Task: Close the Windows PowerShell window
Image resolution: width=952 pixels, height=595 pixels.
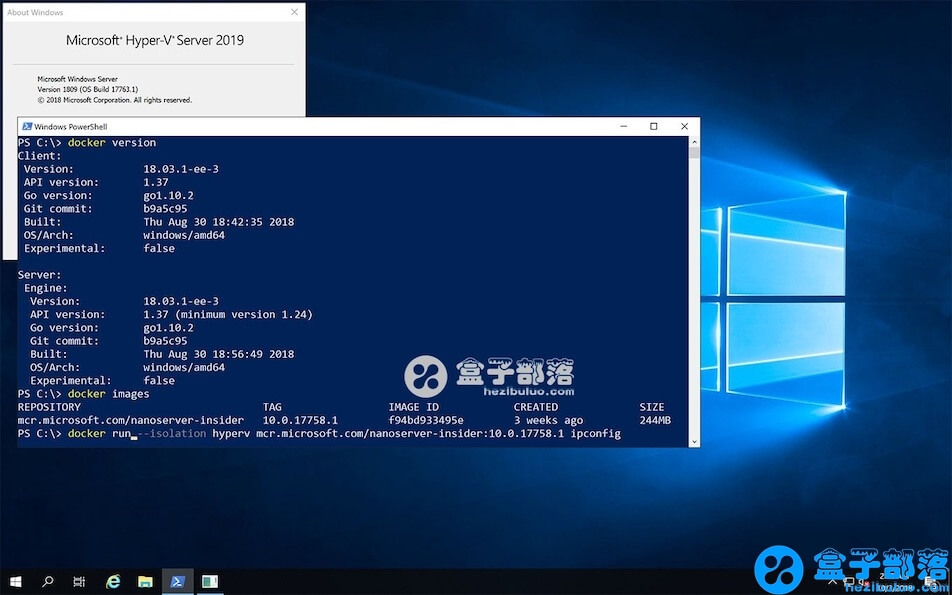Action: pyautogui.click(x=684, y=126)
